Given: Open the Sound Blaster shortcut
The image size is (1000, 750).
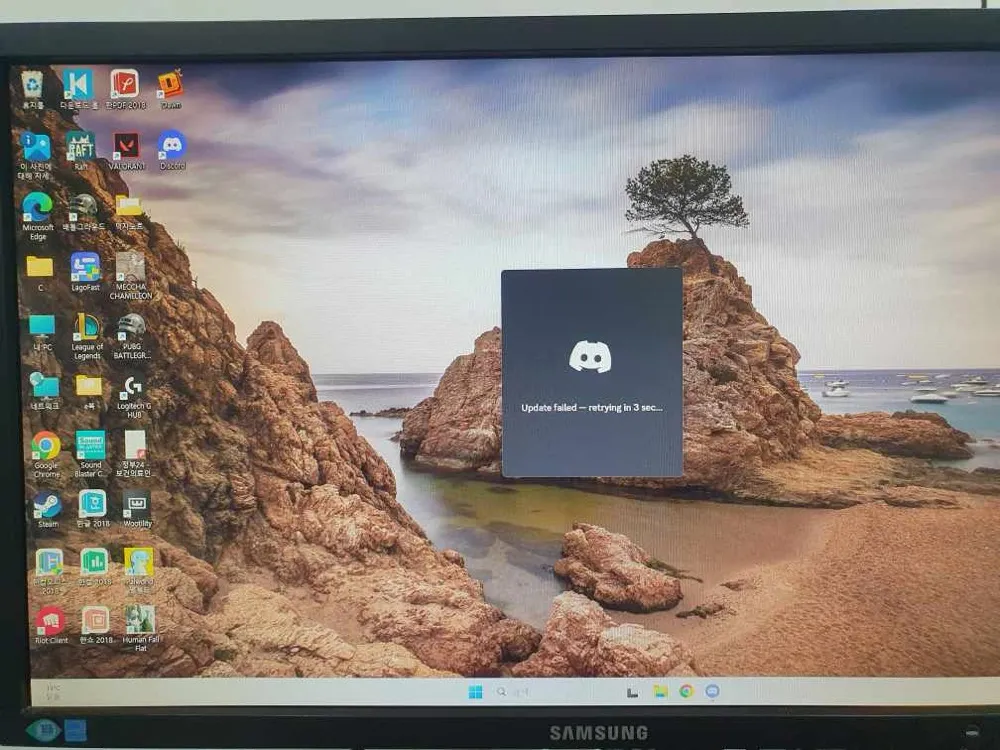Looking at the screenshot, I should coord(90,455).
